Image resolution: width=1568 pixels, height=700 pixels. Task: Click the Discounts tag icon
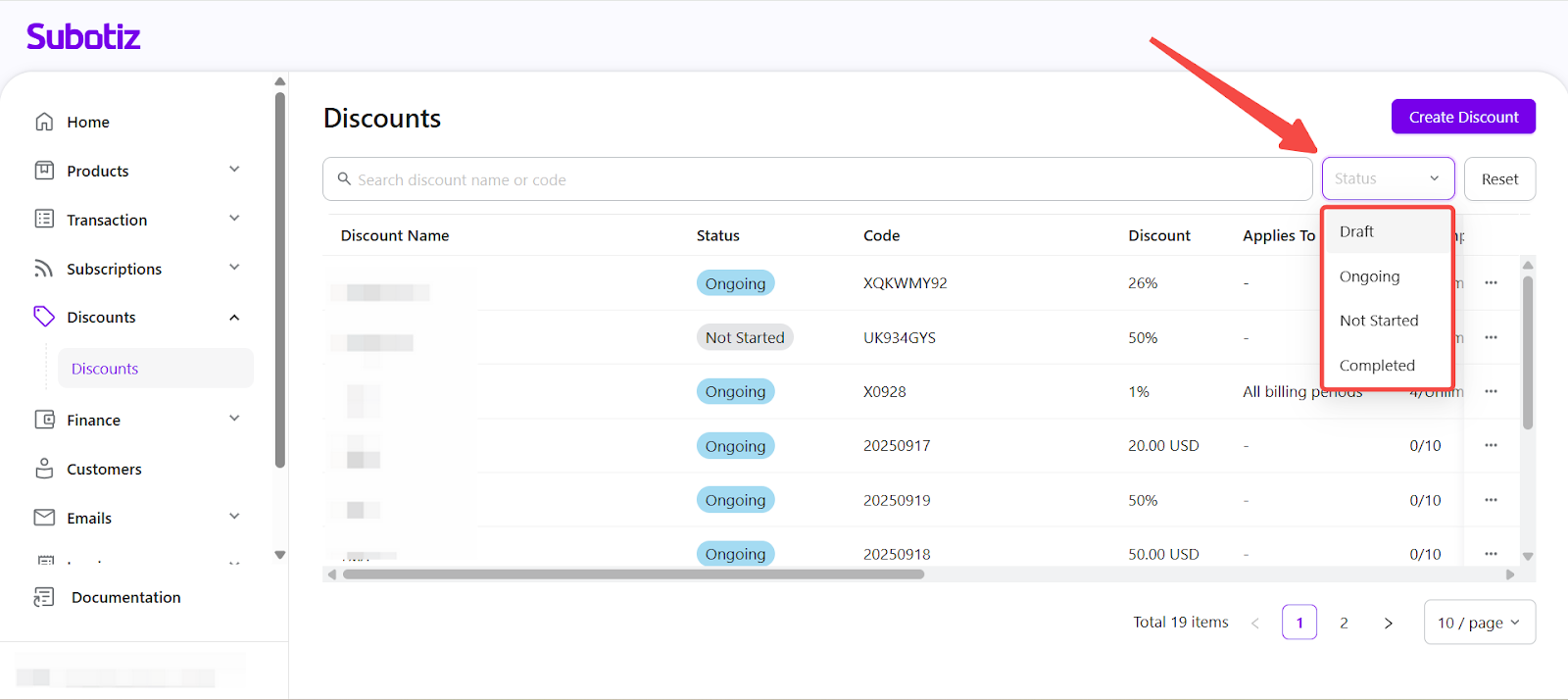(44, 317)
